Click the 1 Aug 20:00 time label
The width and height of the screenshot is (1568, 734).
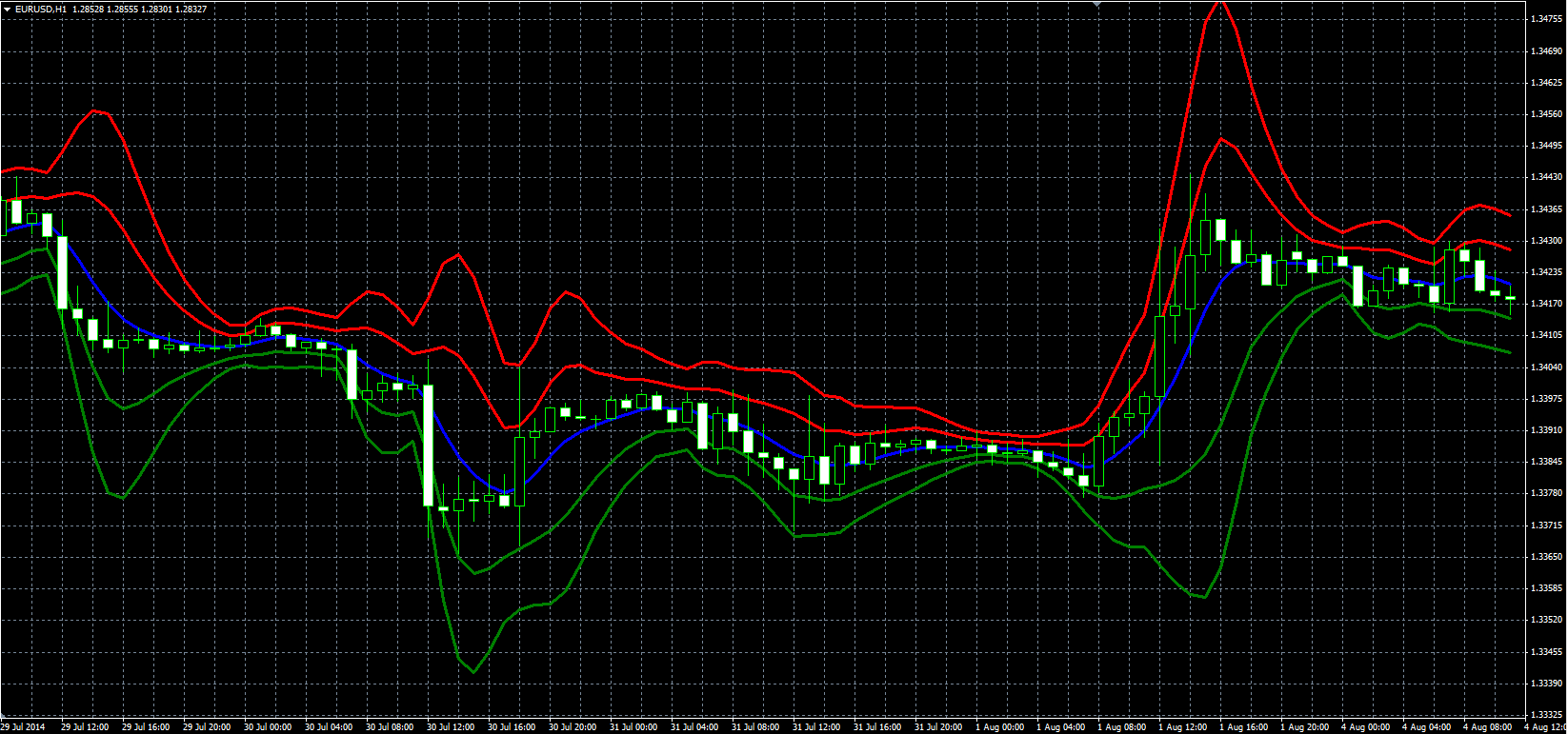point(1304,727)
